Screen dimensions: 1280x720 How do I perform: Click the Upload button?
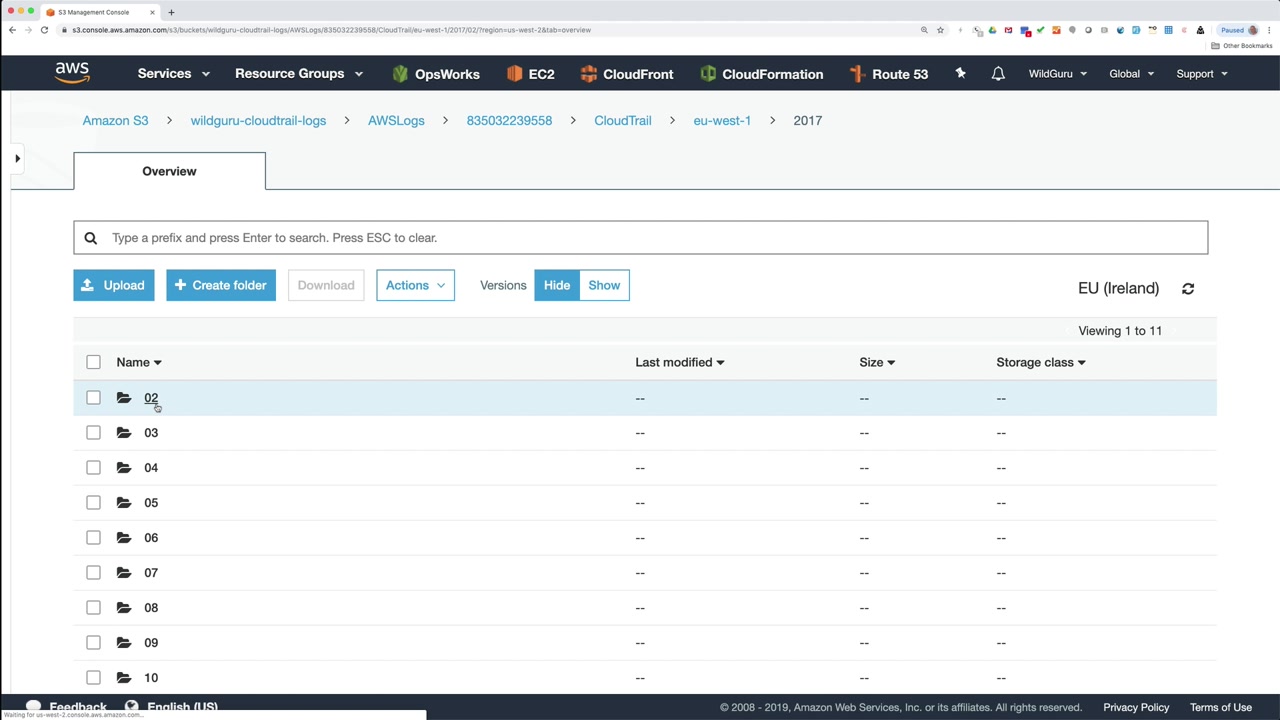coord(114,285)
